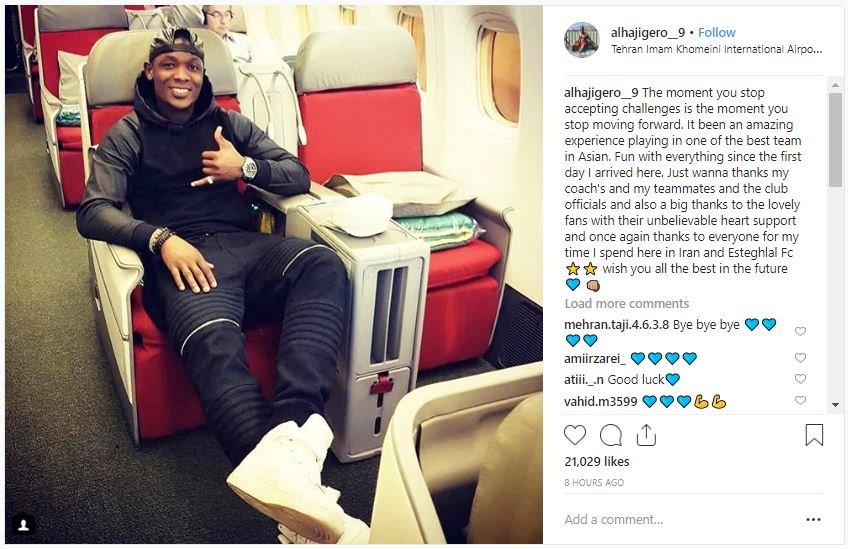Open the Tehran Imam Khomeini Airport location link
The image size is (848, 549).
pyautogui.click(x=717, y=49)
